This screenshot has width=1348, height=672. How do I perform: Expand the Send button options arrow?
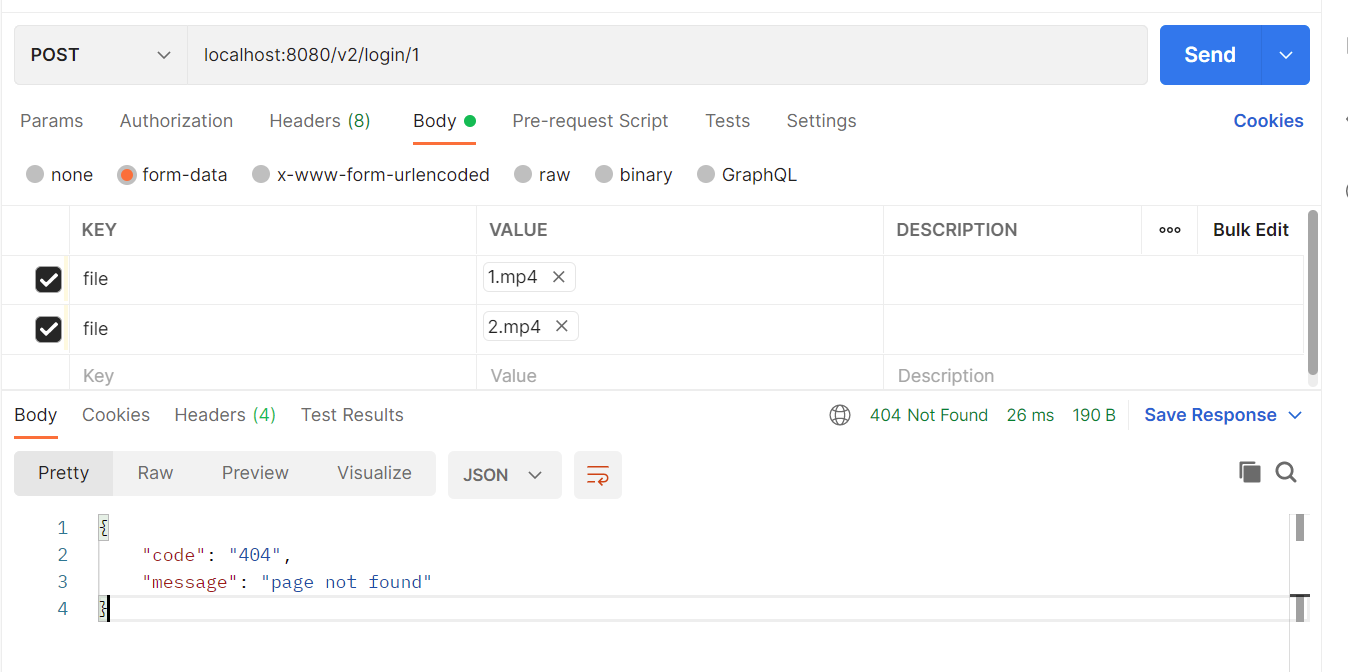click(x=1286, y=55)
